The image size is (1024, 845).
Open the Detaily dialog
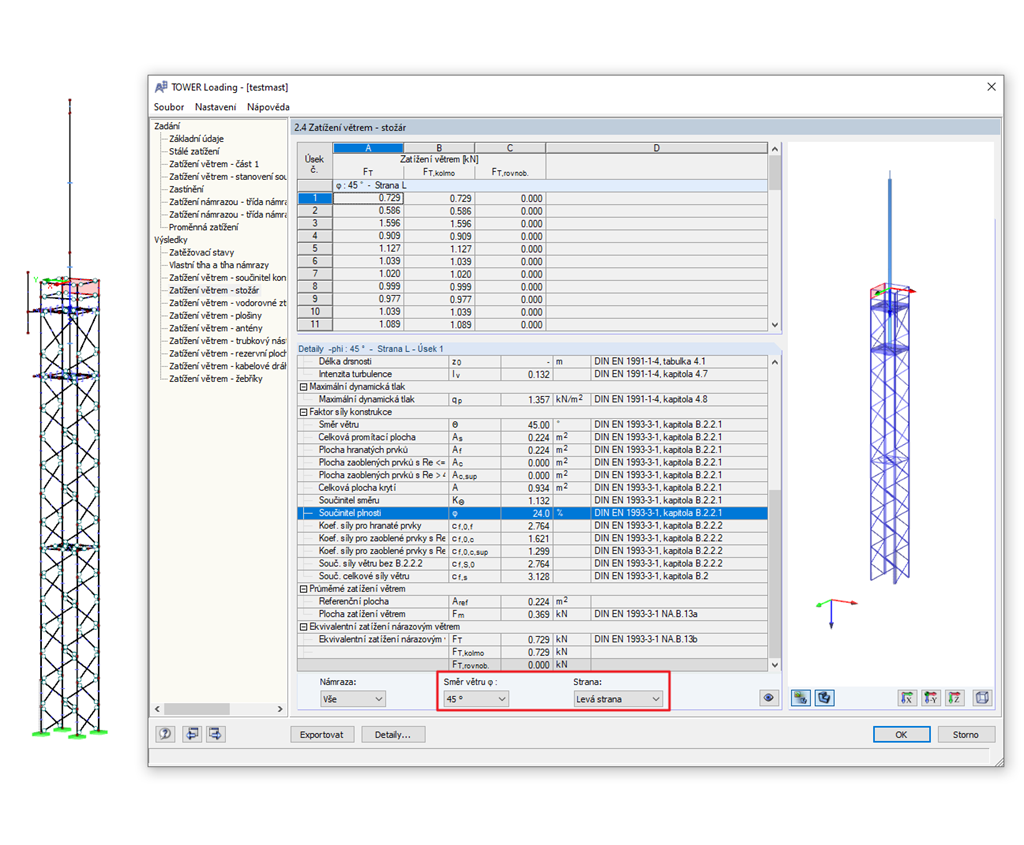395,734
